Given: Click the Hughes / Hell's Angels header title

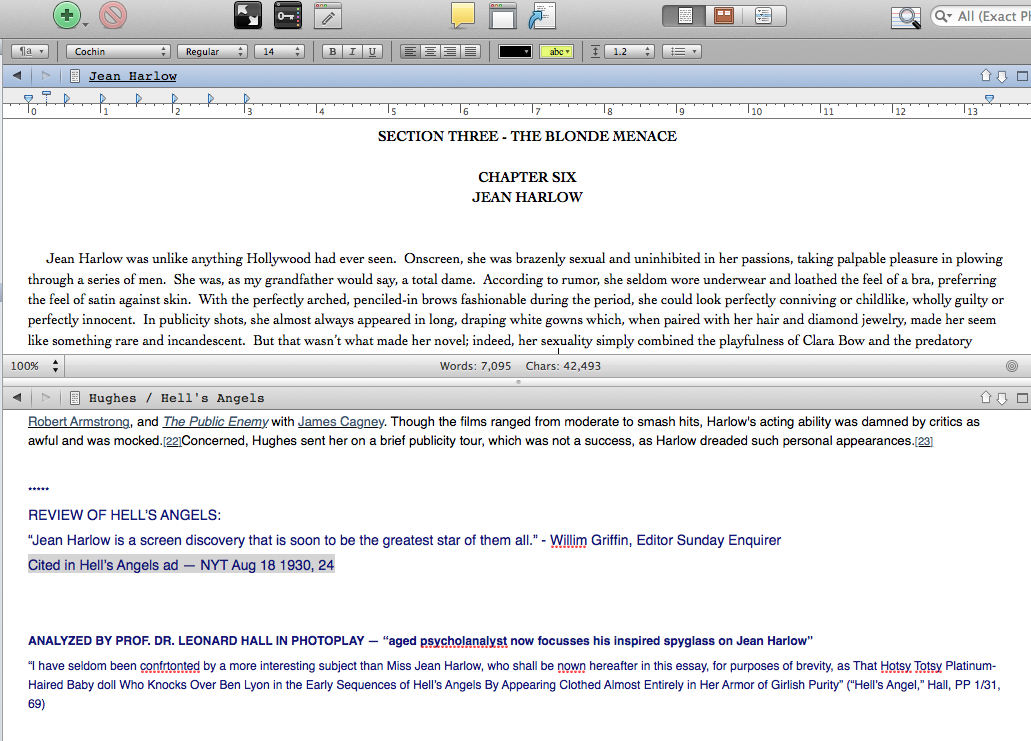Looking at the screenshot, I should (176, 398).
